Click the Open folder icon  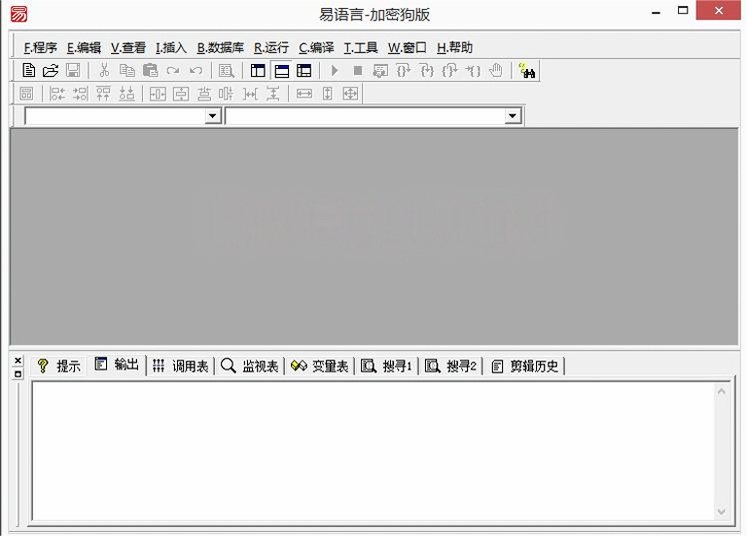tap(50, 71)
